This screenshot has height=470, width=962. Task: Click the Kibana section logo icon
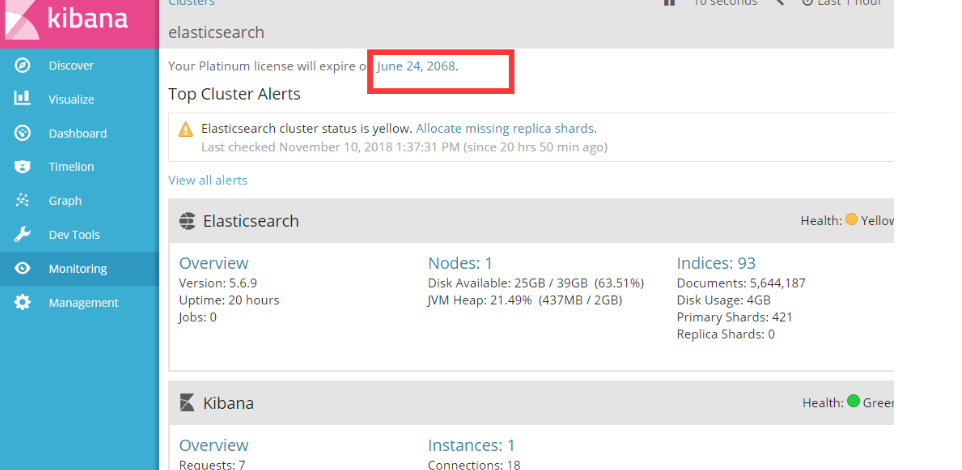click(x=187, y=403)
